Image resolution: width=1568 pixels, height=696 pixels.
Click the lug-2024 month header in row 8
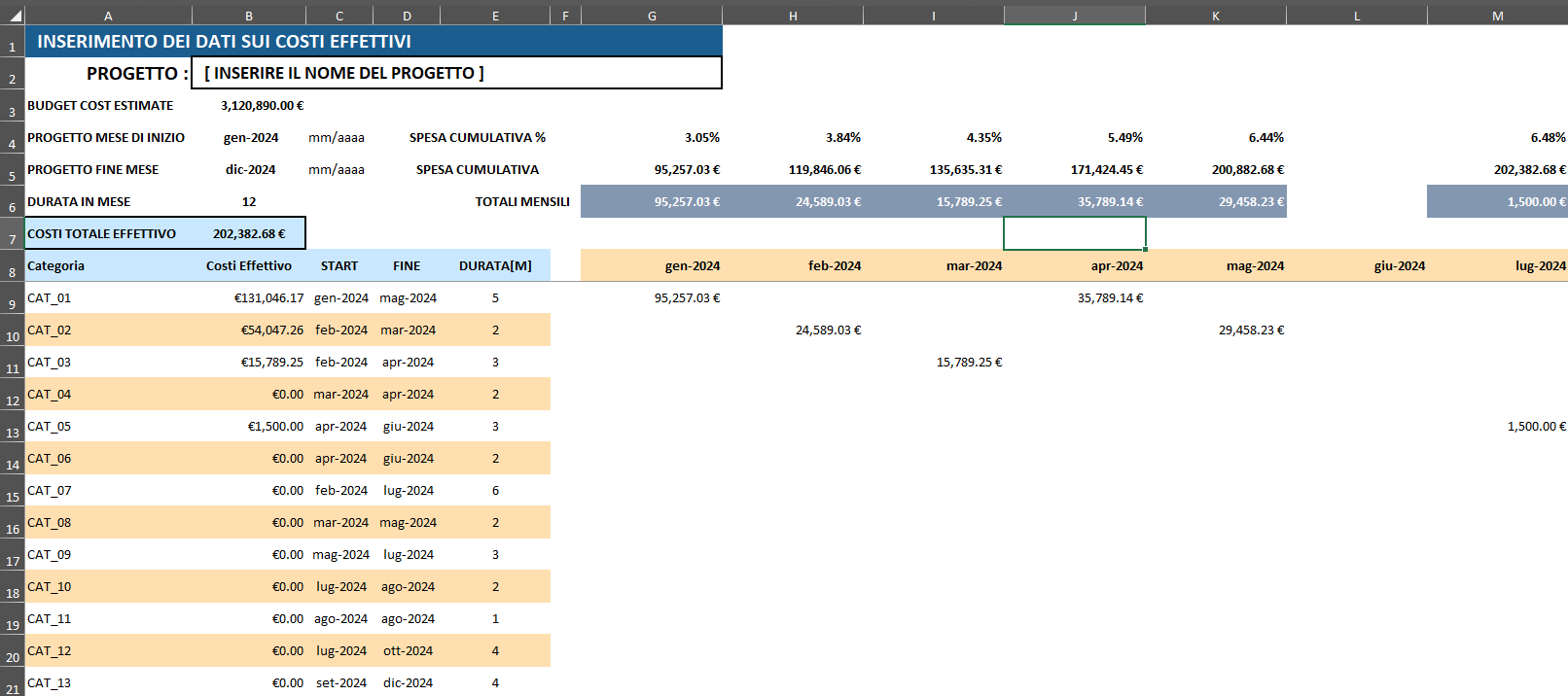[1540, 265]
